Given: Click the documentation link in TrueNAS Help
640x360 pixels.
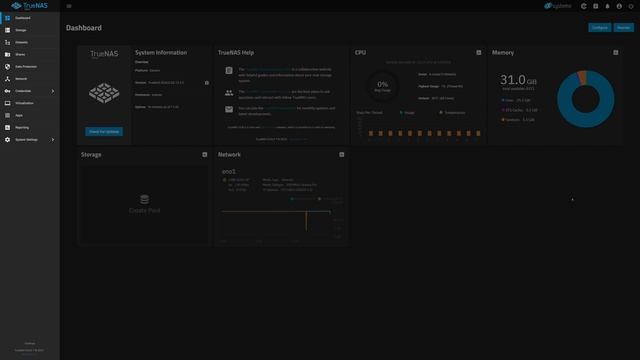Looking at the screenshot, I should [x=268, y=69].
